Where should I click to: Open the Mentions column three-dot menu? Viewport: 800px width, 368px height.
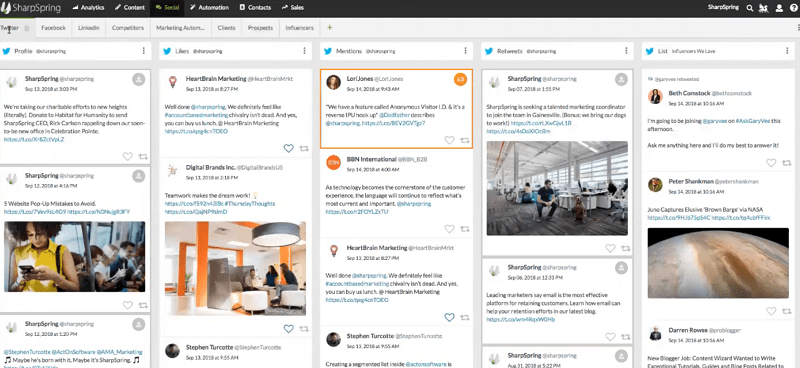(x=465, y=51)
